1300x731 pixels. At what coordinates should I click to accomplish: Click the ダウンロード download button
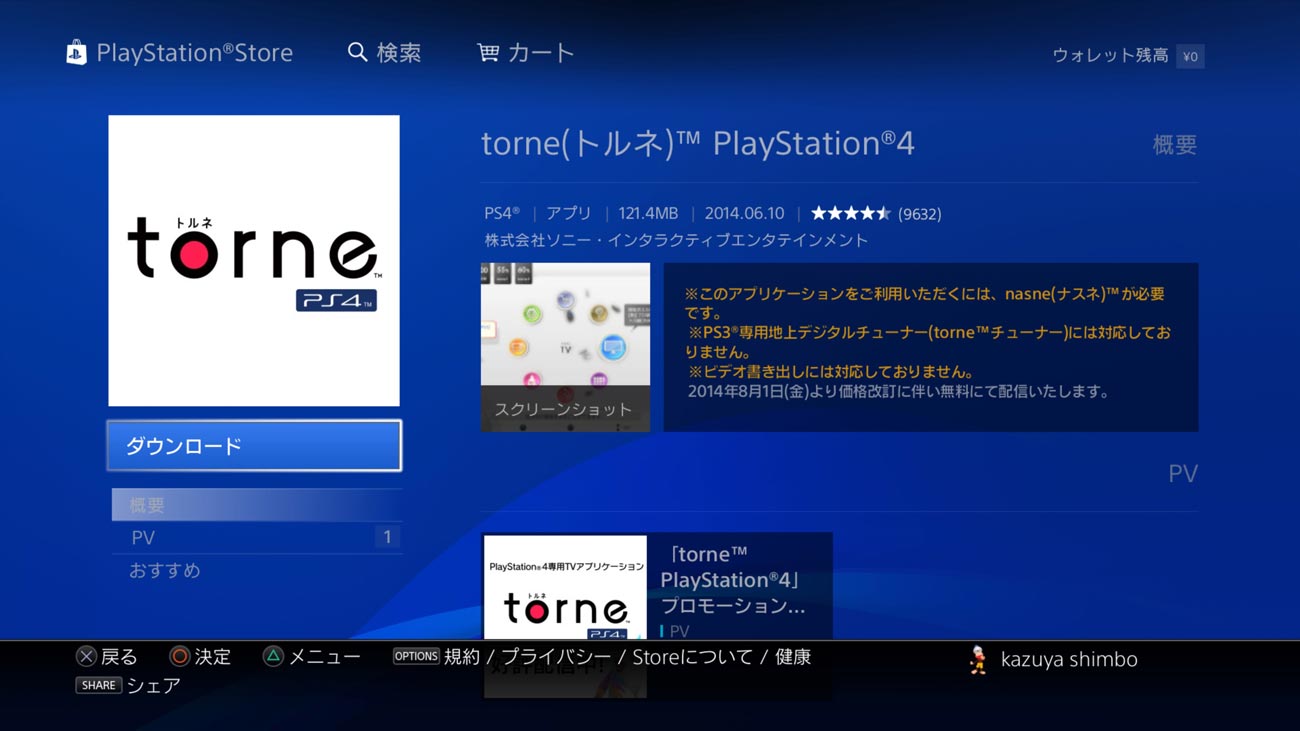point(254,446)
